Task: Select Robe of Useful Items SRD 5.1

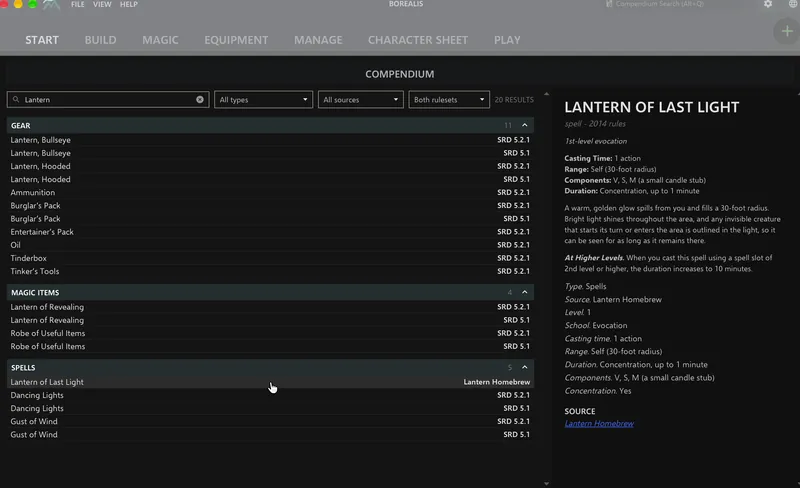Action: (270, 346)
